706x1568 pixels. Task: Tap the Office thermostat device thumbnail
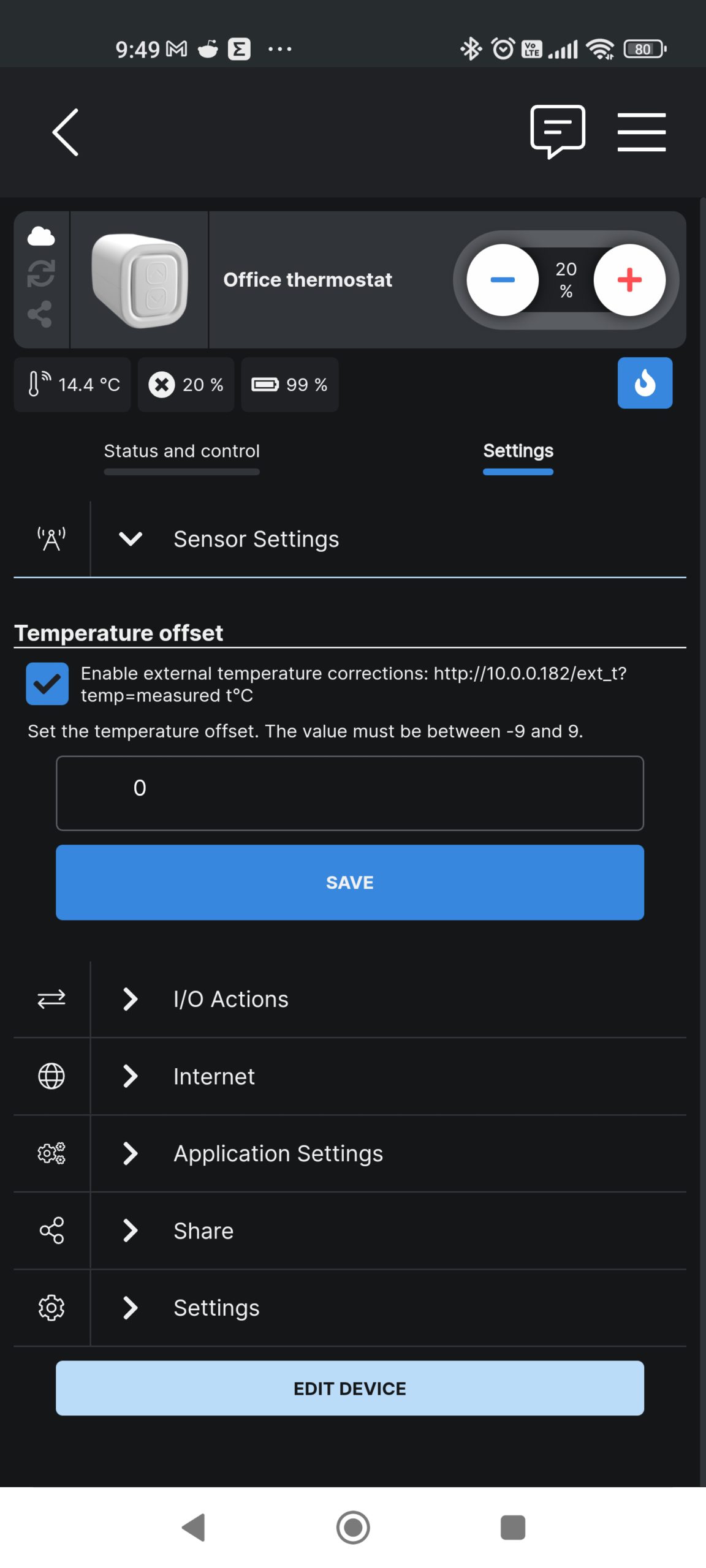tap(140, 280)
